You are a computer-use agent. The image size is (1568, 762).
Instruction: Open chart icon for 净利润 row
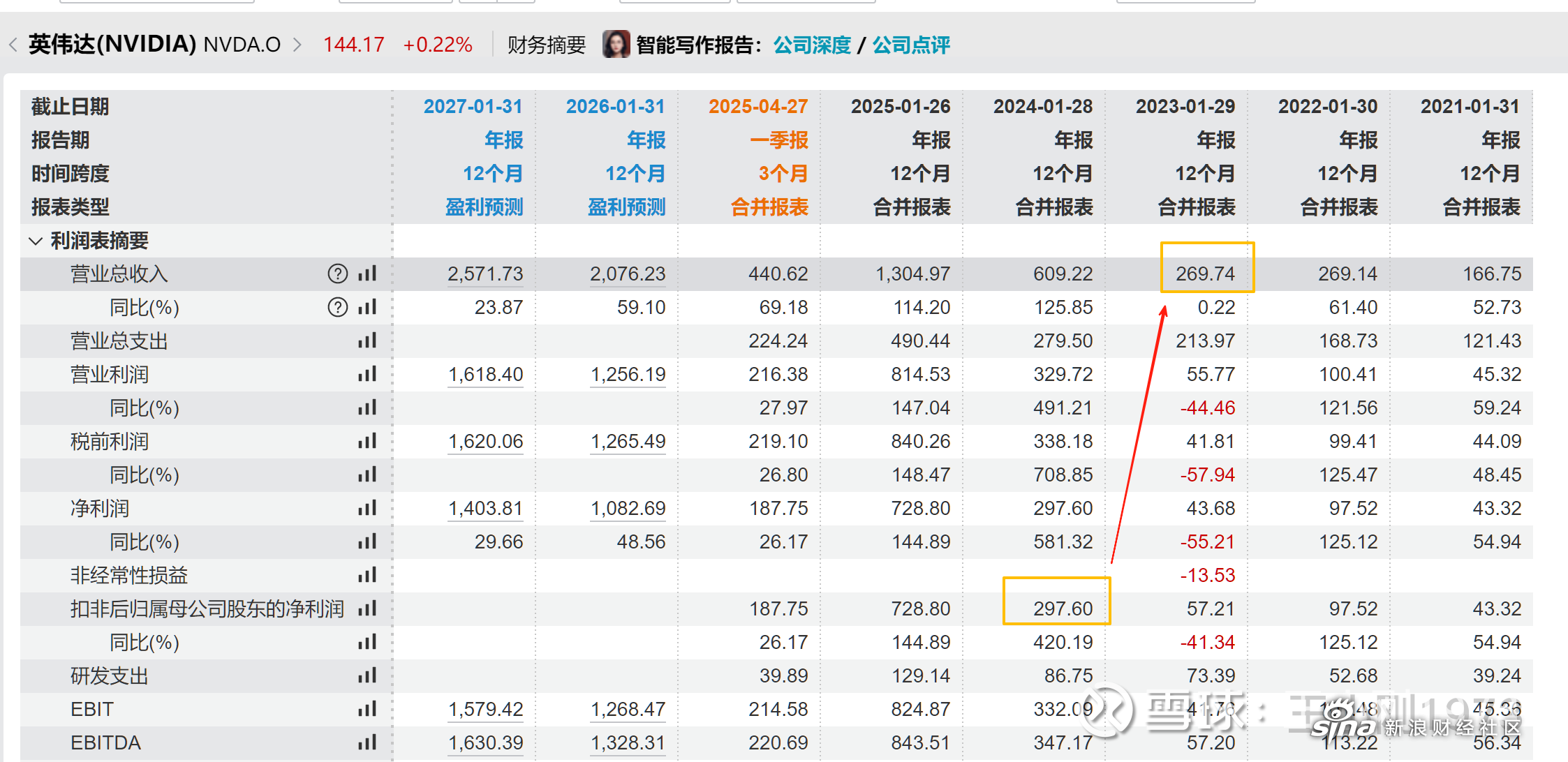pyautogui.click(x=367, y=508)
